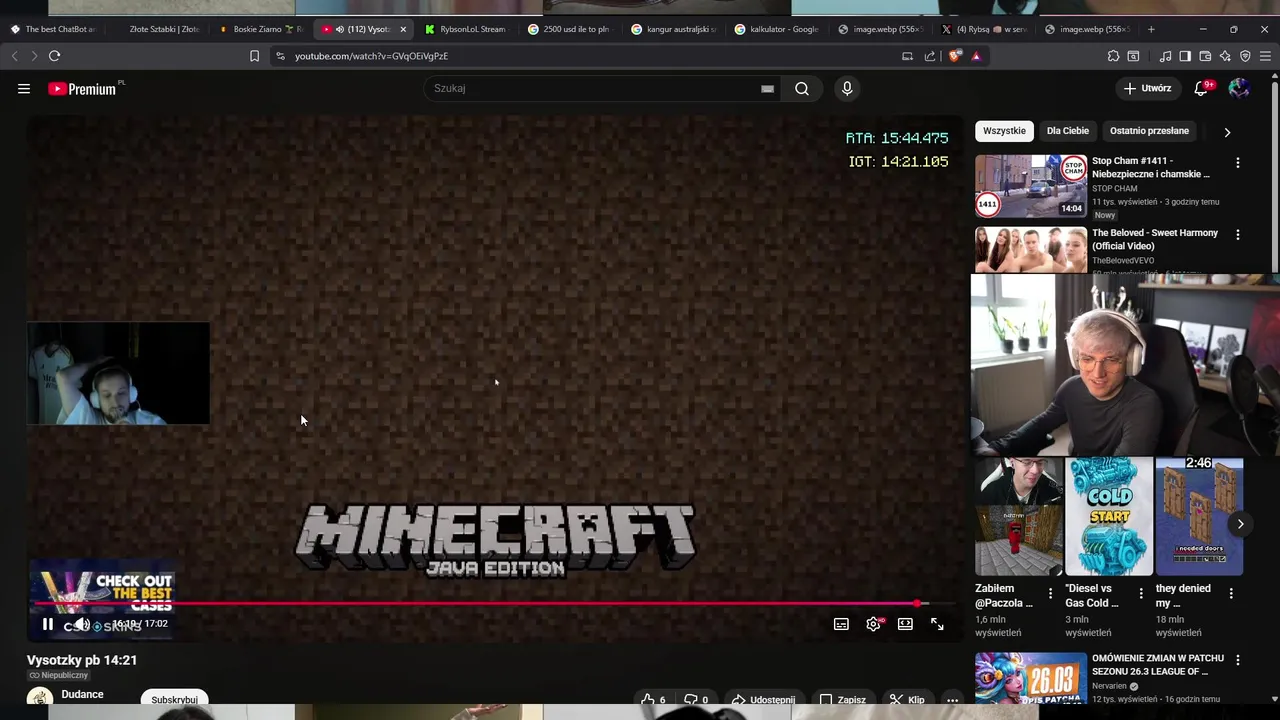Open the account avatar menu
This screenshot has height=720, width=1280.
[x=1239, y=88]
